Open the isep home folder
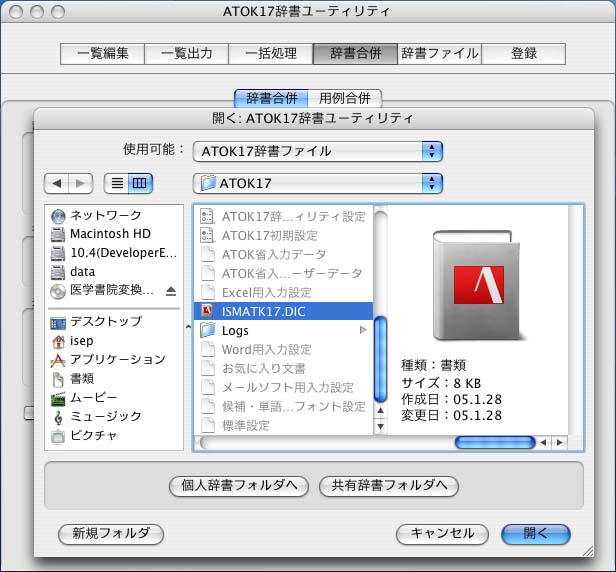Image resolution: width=616 pixels, height=572 pixels. point(114,341)
